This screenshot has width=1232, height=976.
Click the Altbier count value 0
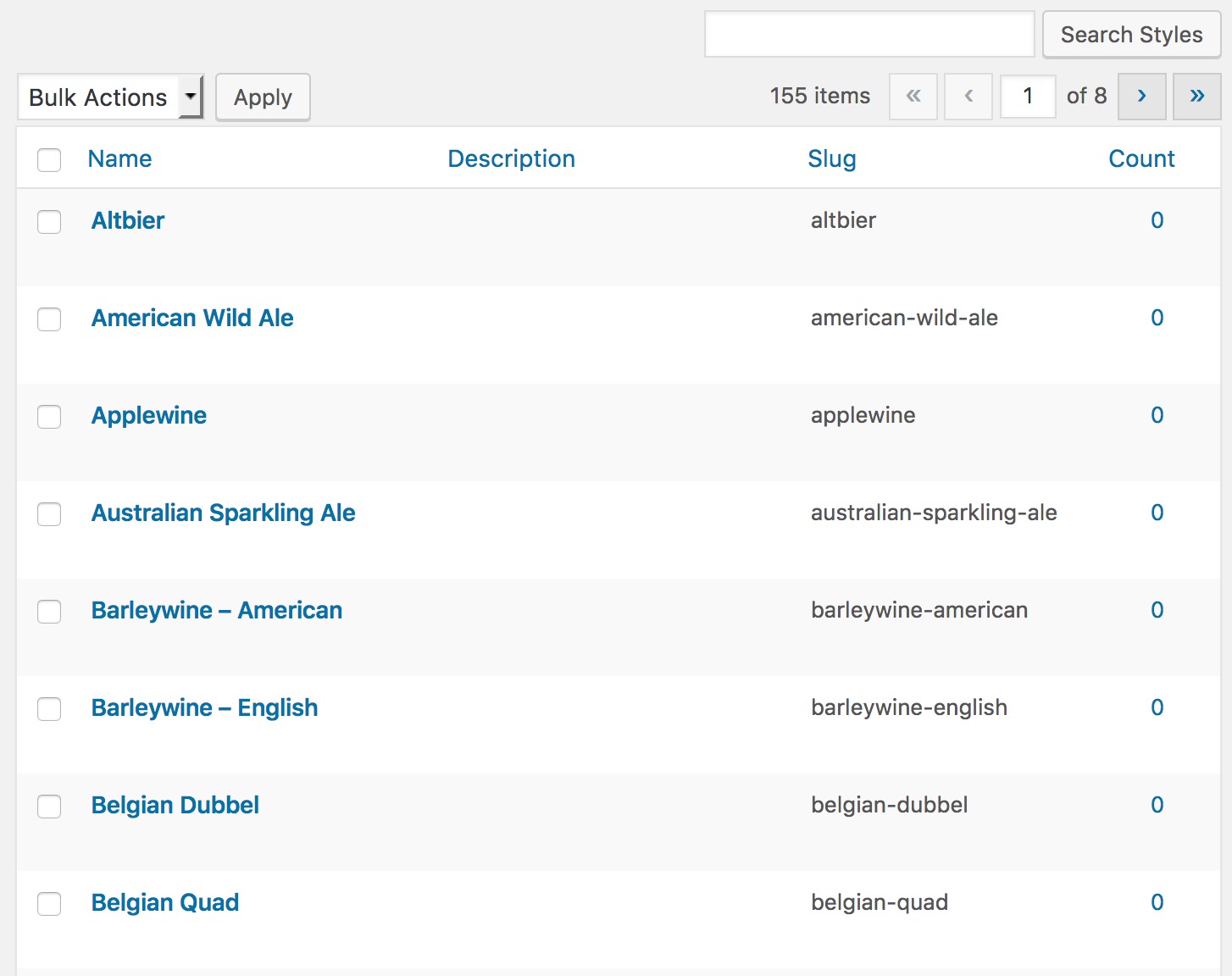point(1157,220)
